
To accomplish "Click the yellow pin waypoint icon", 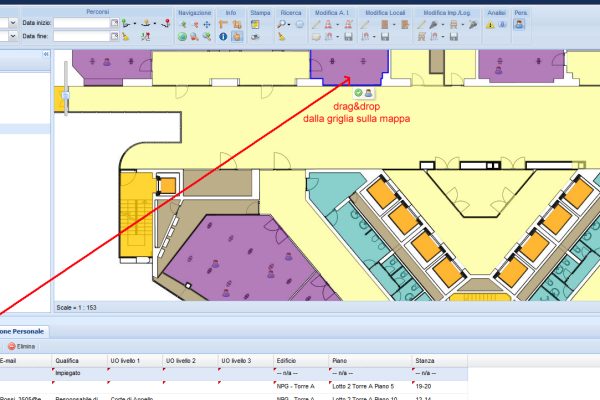I will 146,24.
